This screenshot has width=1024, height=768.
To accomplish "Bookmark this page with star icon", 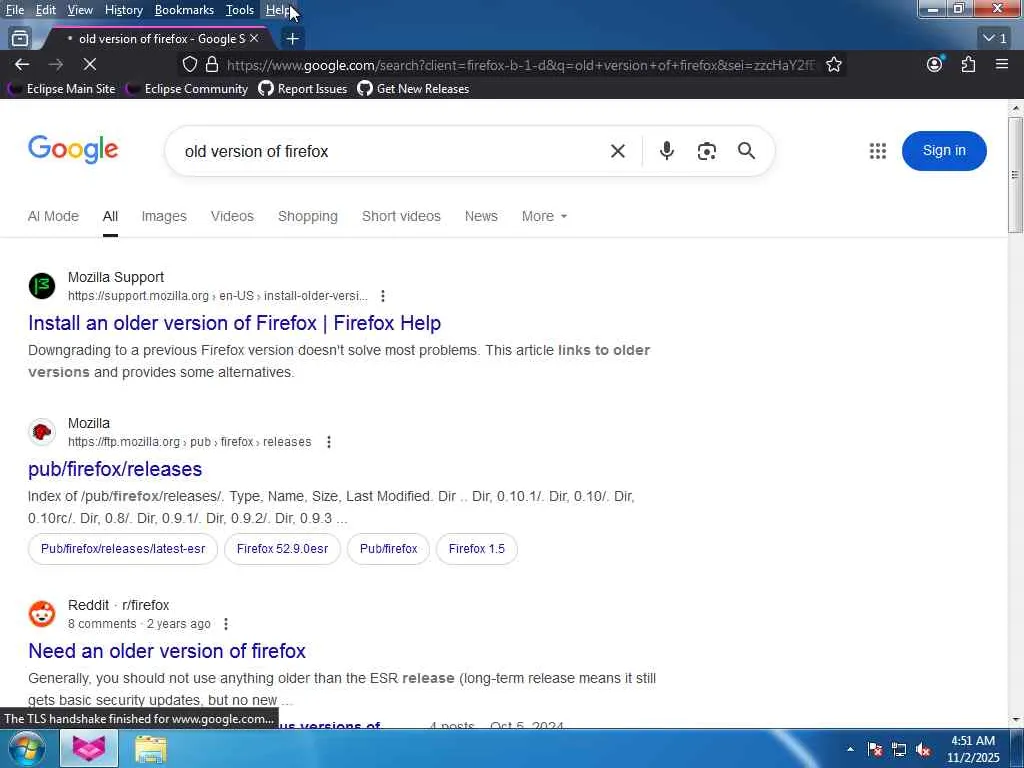I will point(833,64).
